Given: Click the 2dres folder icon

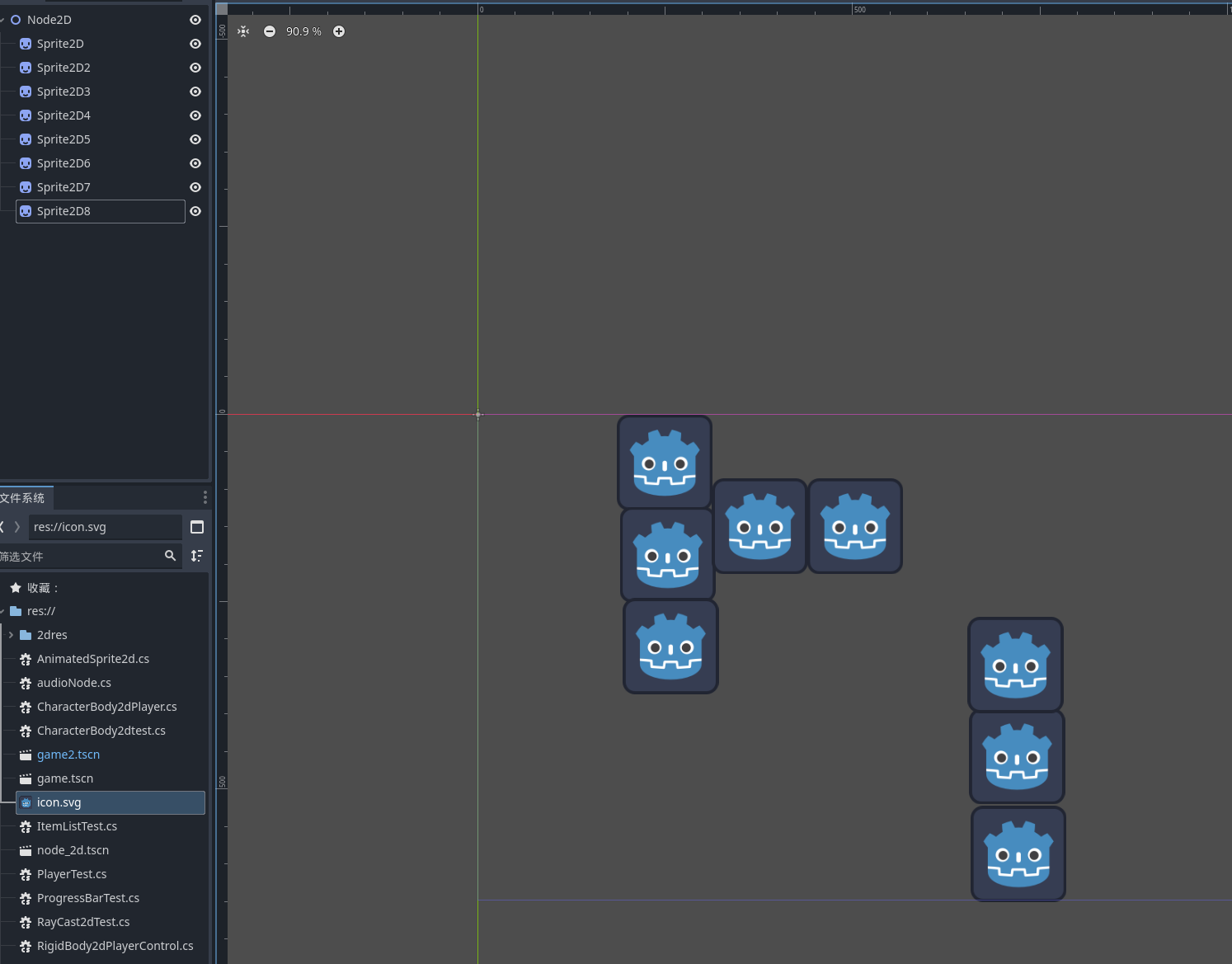Looking at the screenshot, I should 26,635.
